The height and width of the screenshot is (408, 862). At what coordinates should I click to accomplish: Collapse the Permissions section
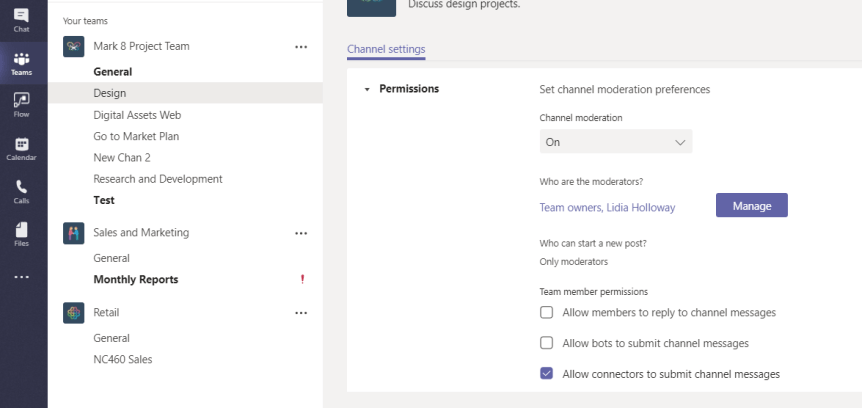point(368,90)
